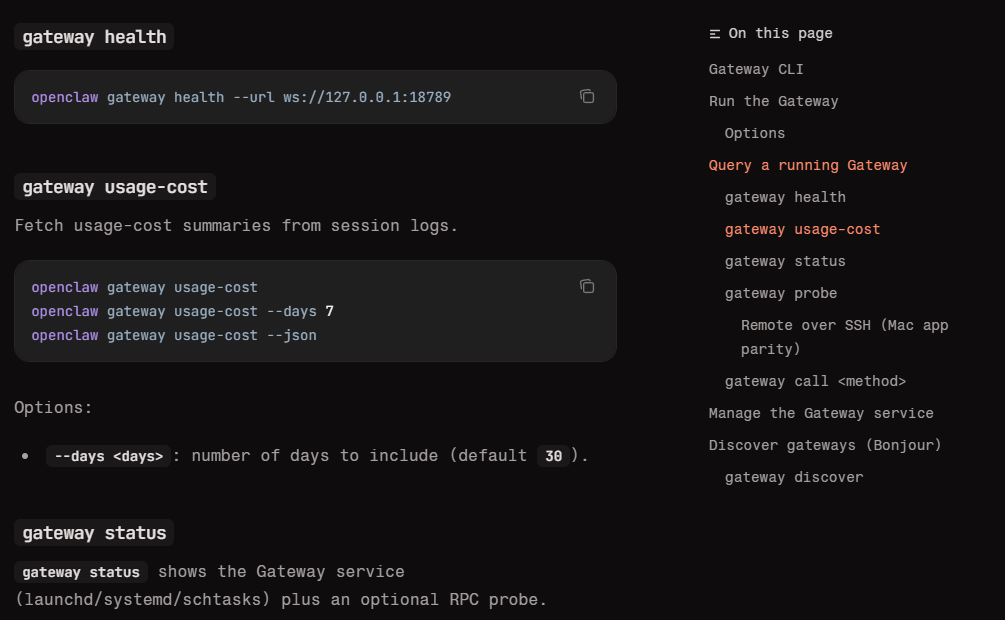Navigate to gateway health sidebar entry

pyautogui.click(x=785, y=197)
